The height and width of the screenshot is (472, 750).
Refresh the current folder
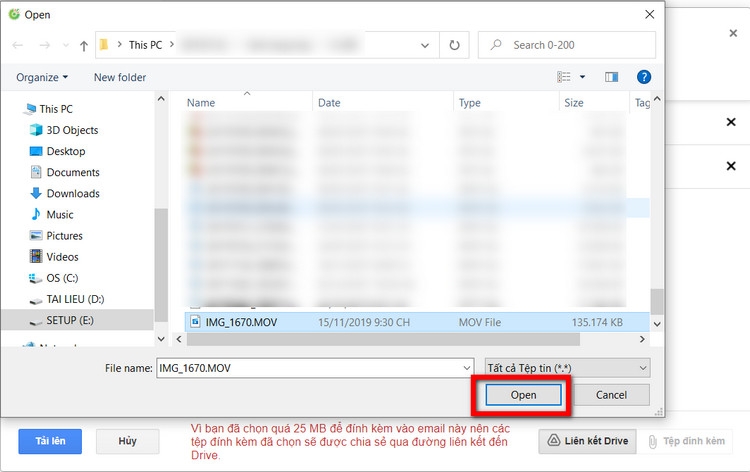point(454,45)
